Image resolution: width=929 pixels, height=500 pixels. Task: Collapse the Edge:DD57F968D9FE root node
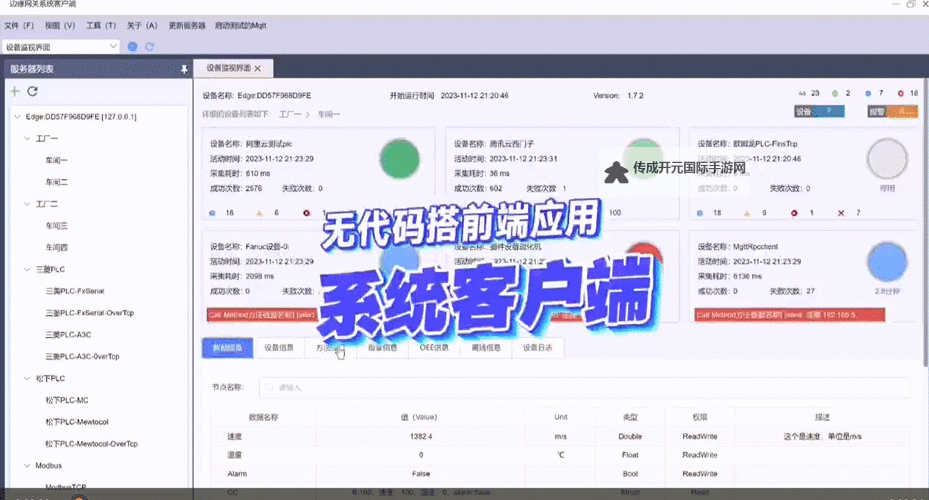(x=17, y=117)
